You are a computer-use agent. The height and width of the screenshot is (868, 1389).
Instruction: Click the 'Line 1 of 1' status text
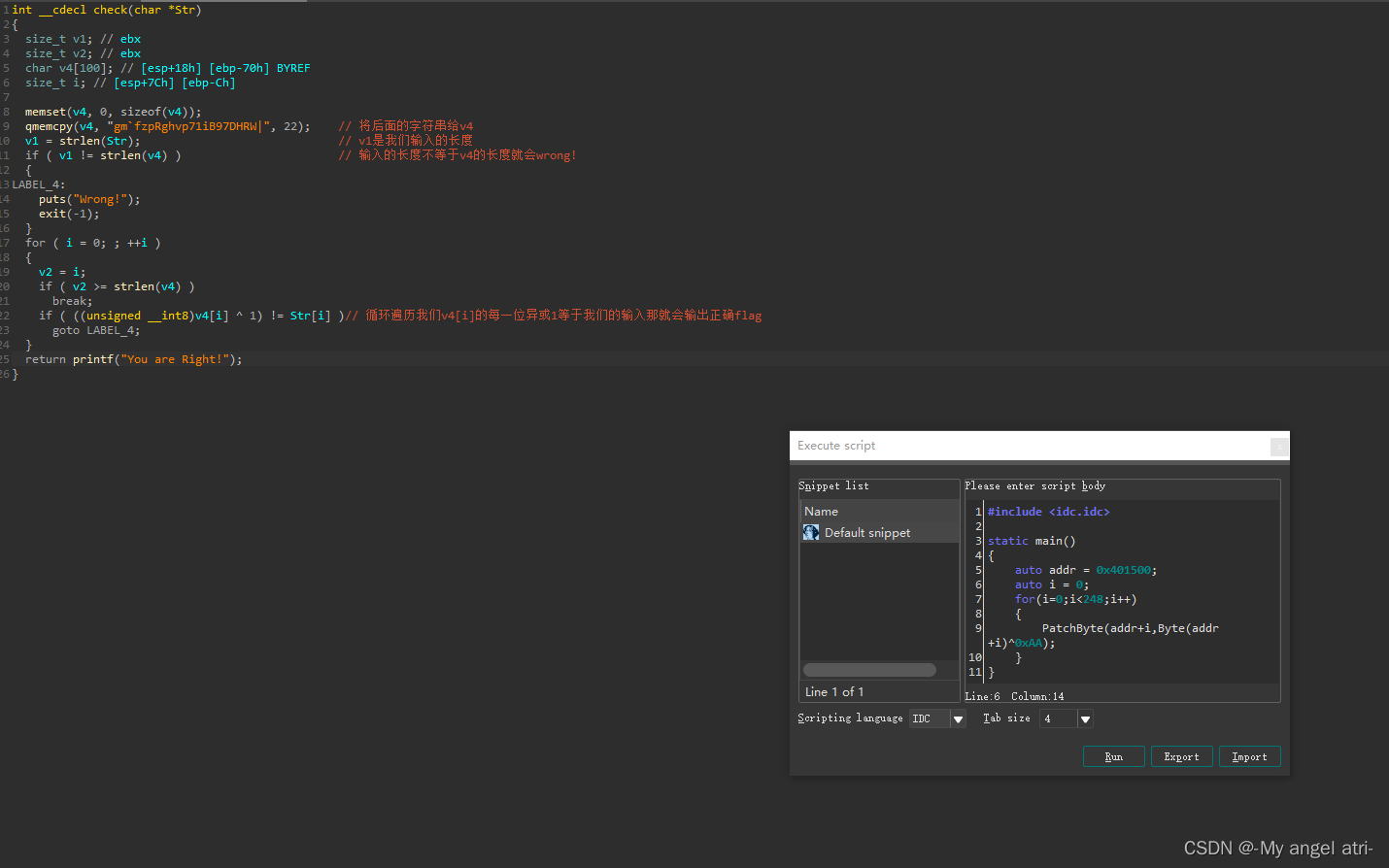click(x=834, y=691)
